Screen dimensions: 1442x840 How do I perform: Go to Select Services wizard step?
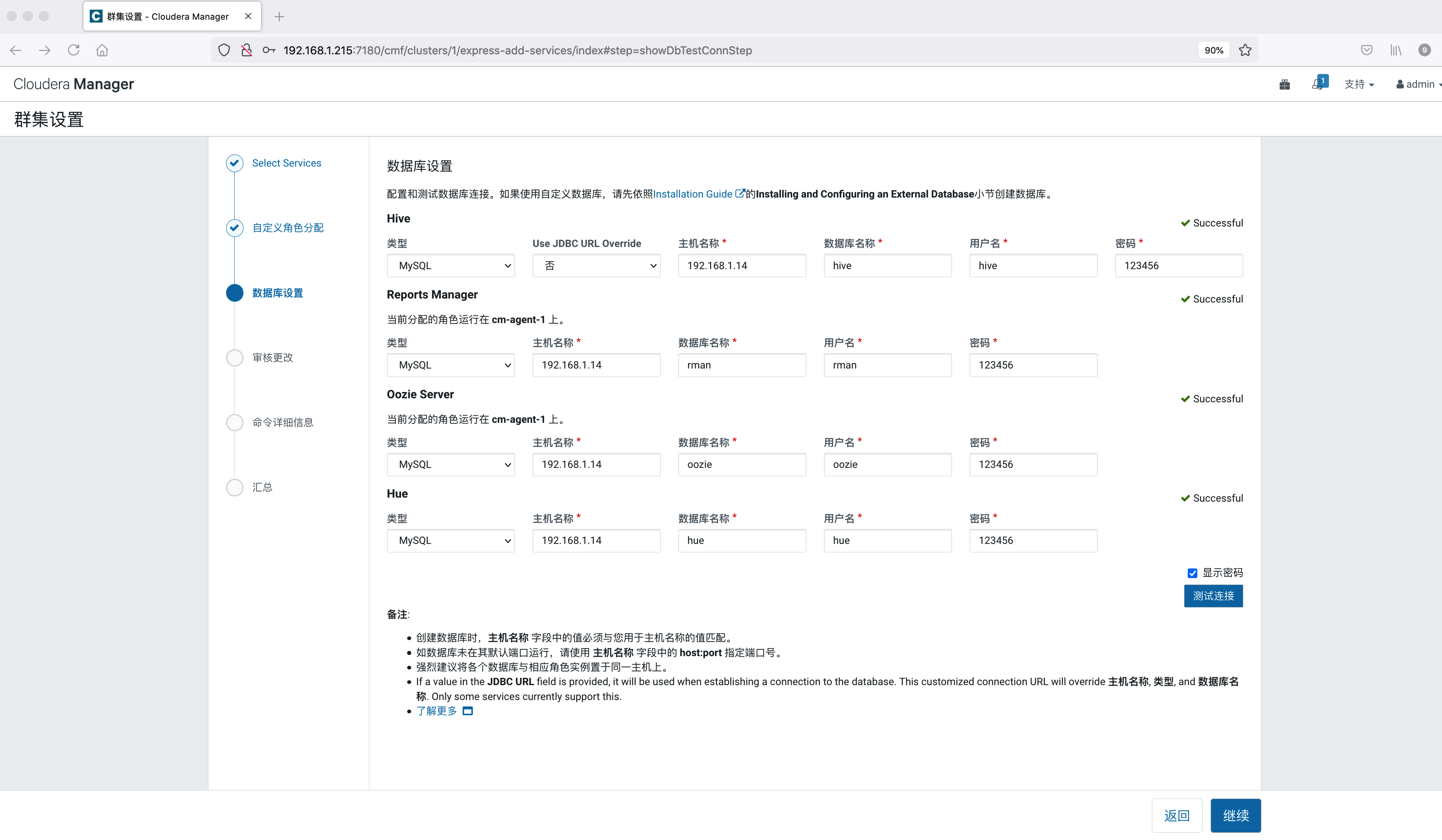pos(286,163)
